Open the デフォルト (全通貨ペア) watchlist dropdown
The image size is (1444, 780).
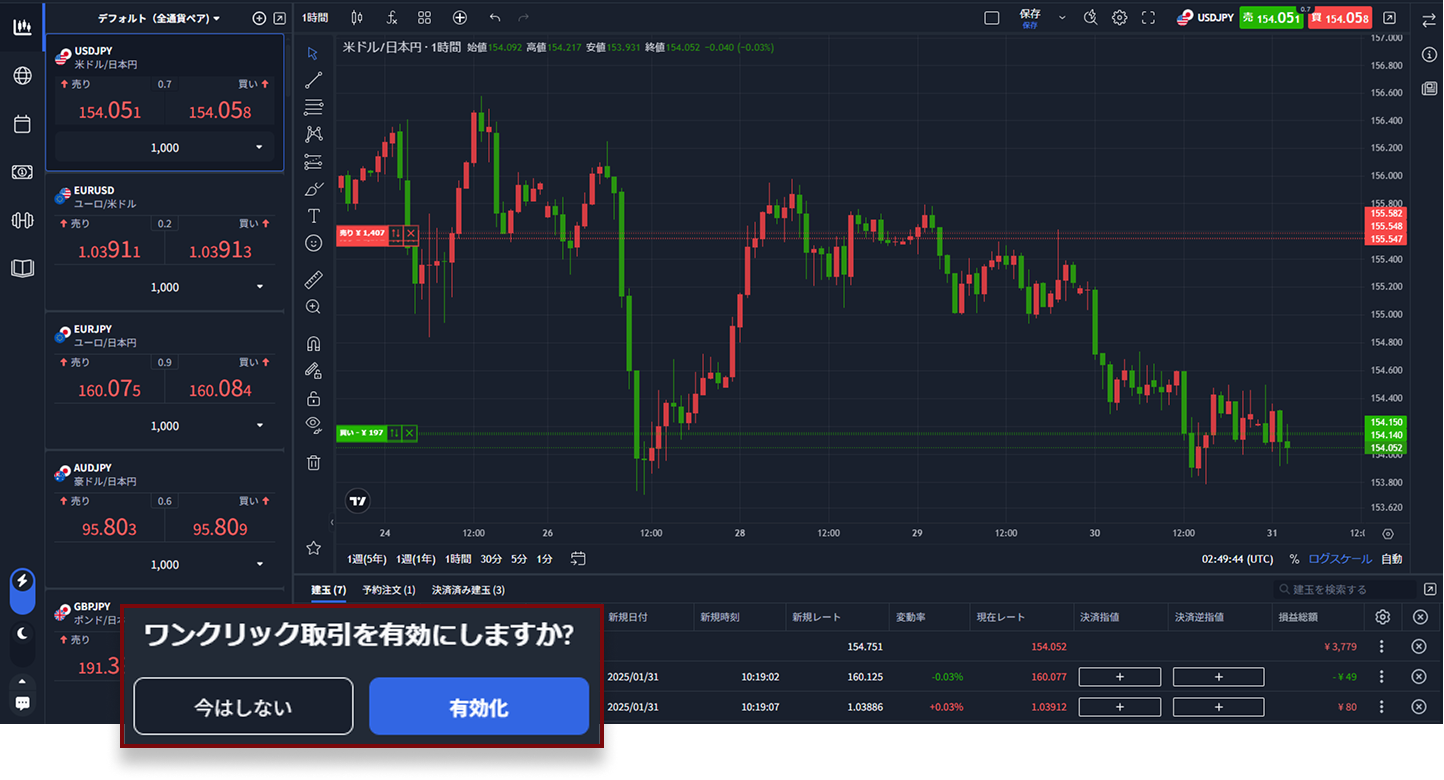(159, 18)
